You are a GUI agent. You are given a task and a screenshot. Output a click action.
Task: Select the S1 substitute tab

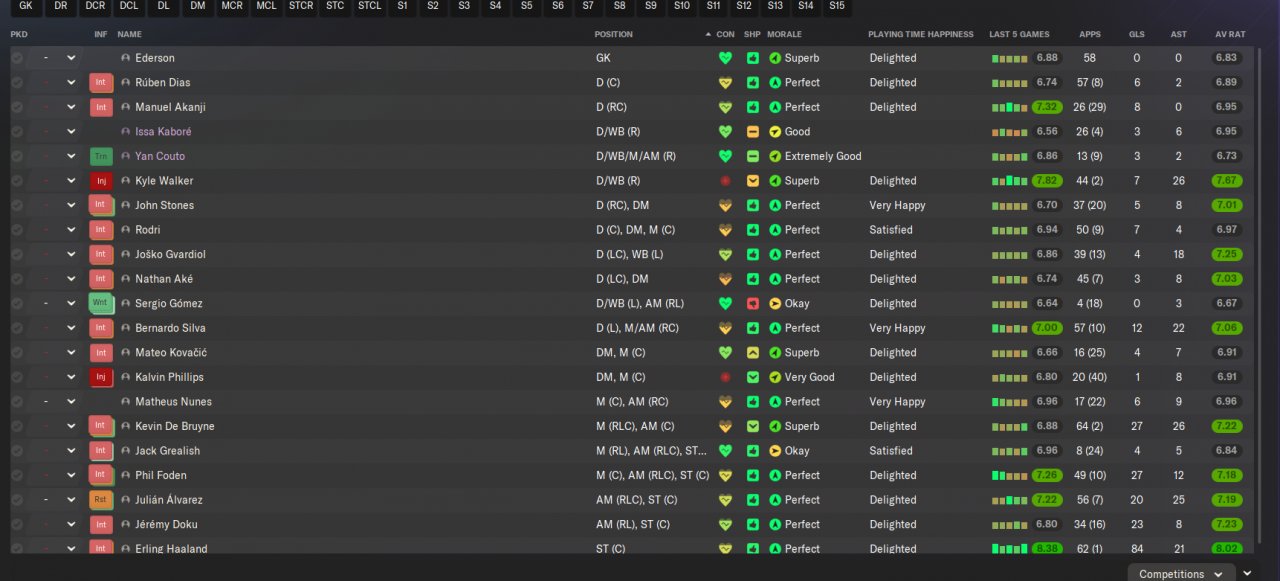[x=402, y=6]
